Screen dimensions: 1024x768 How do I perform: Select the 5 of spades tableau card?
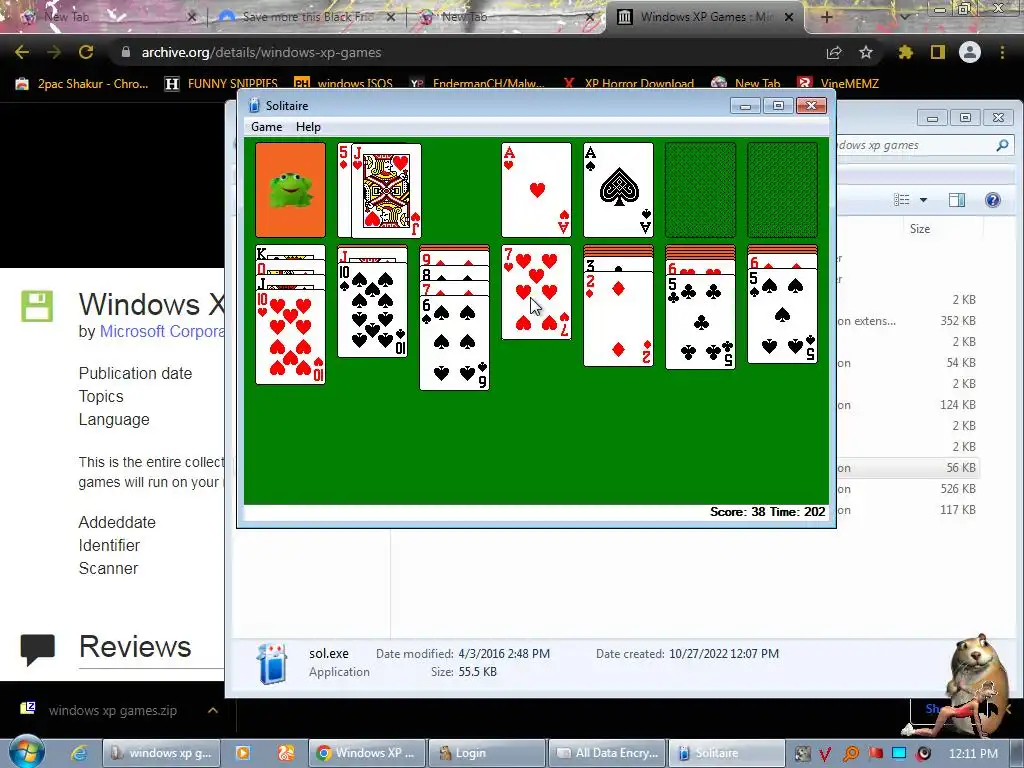(782, 316)
